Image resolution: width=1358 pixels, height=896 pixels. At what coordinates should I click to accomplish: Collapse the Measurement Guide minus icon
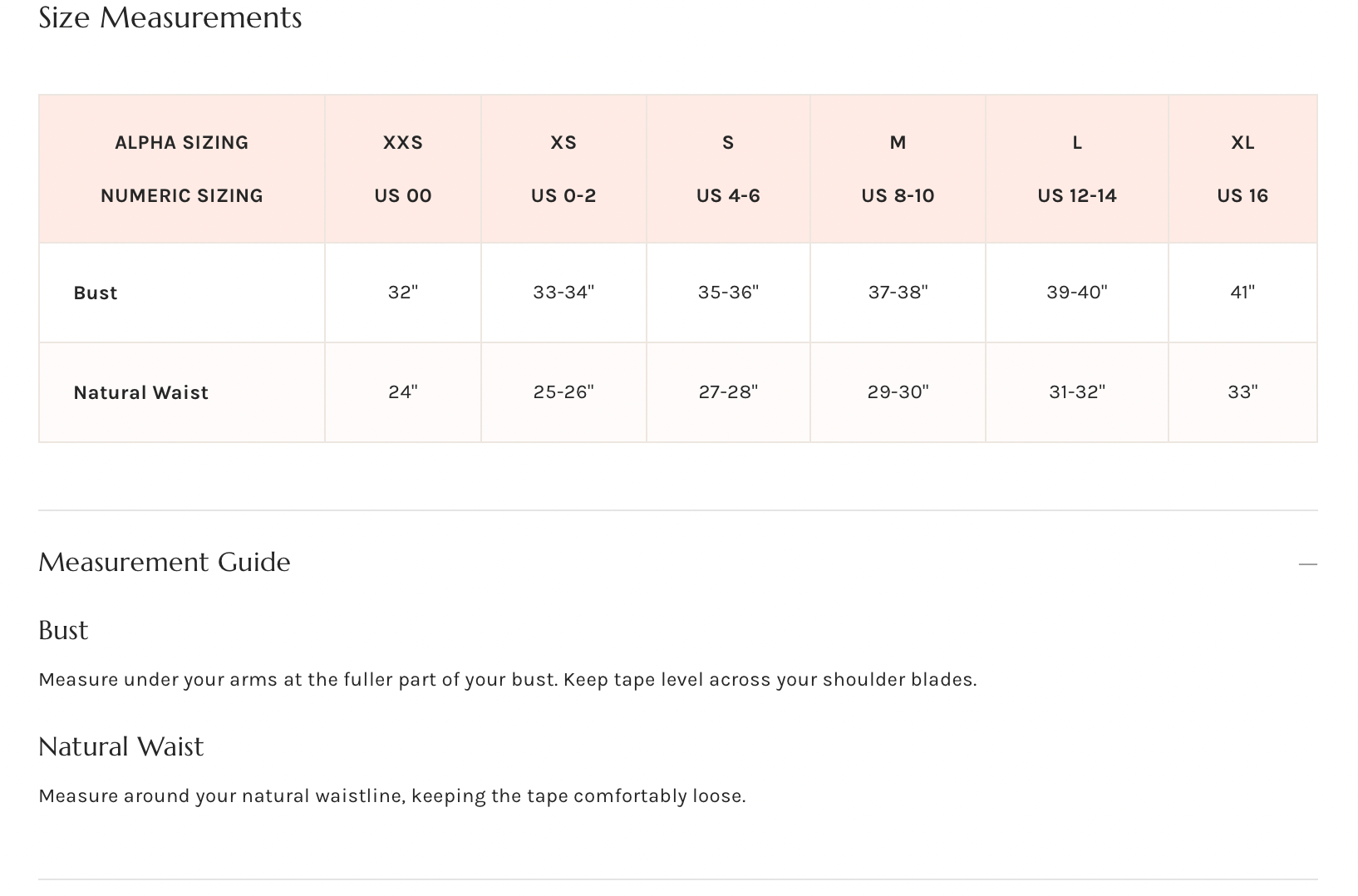(x=1307, y=564)
